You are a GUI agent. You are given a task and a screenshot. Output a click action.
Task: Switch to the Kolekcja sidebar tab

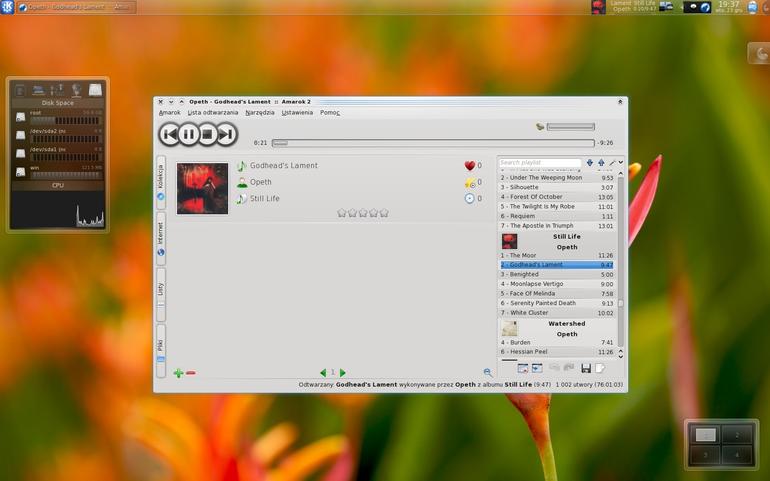coord(161,182)
